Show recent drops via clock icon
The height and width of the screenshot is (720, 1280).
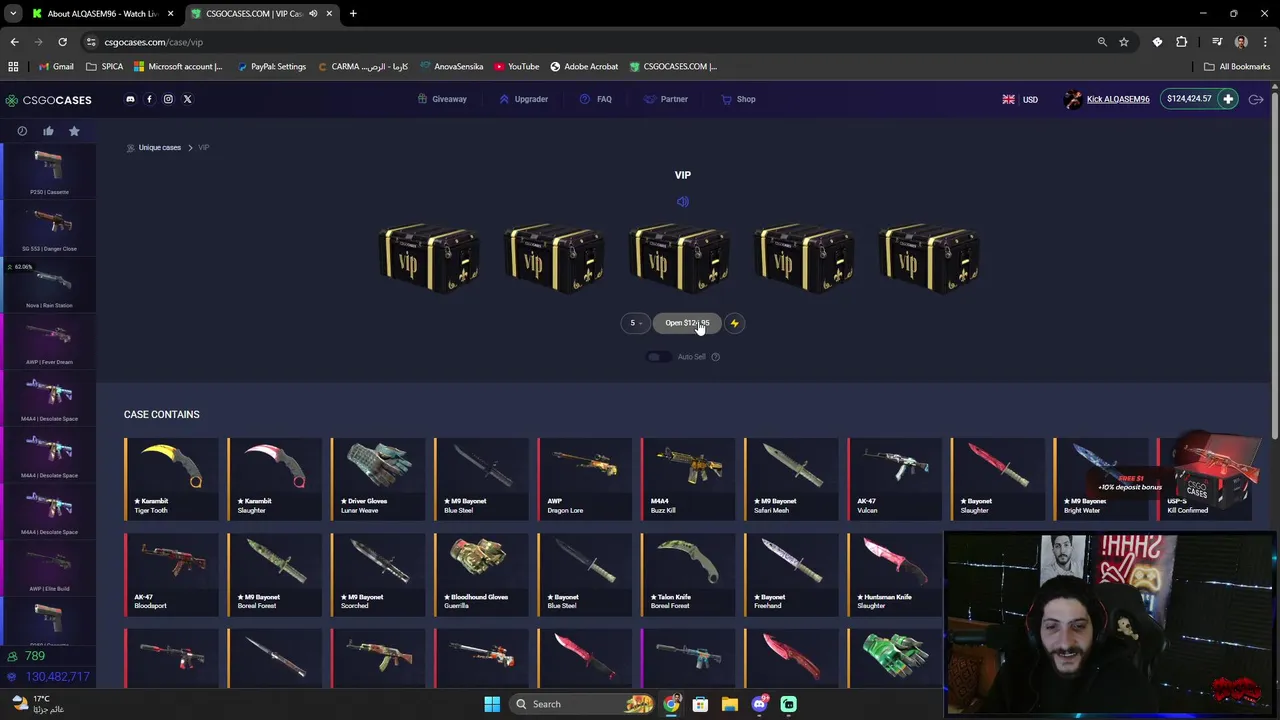tap(22, 131)
